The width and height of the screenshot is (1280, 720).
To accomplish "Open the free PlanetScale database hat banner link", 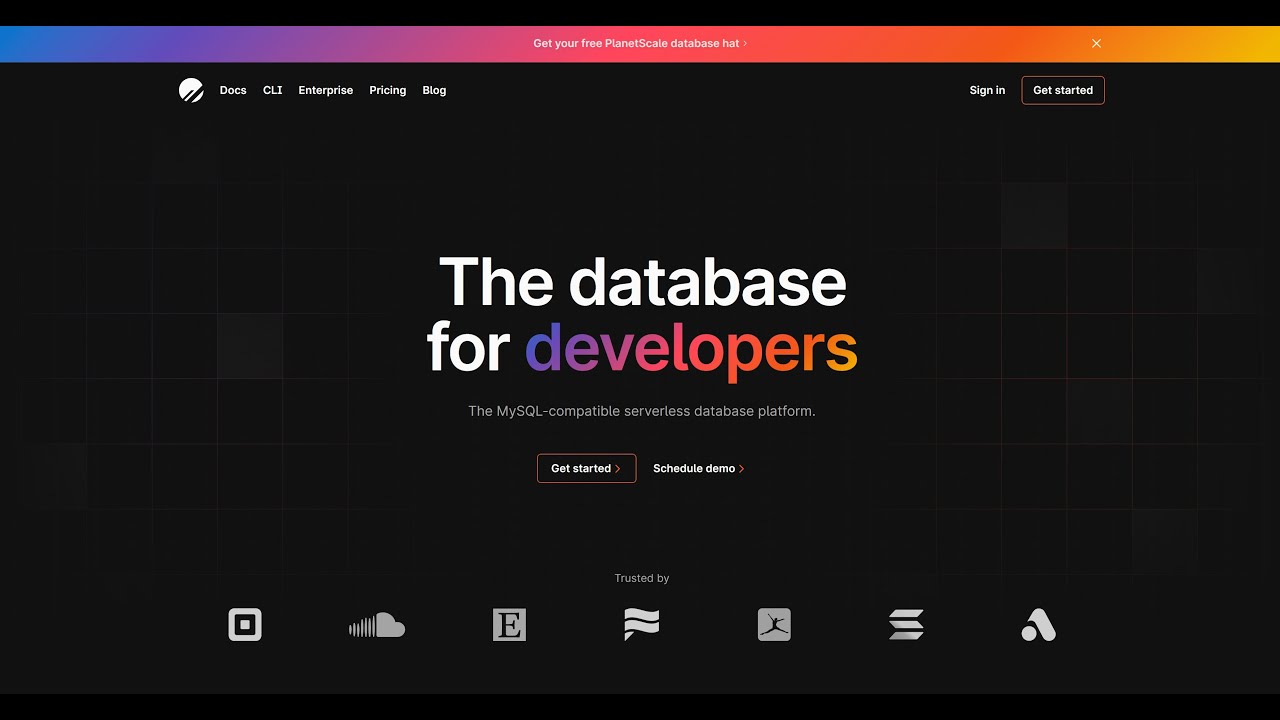I will [640, 44].
